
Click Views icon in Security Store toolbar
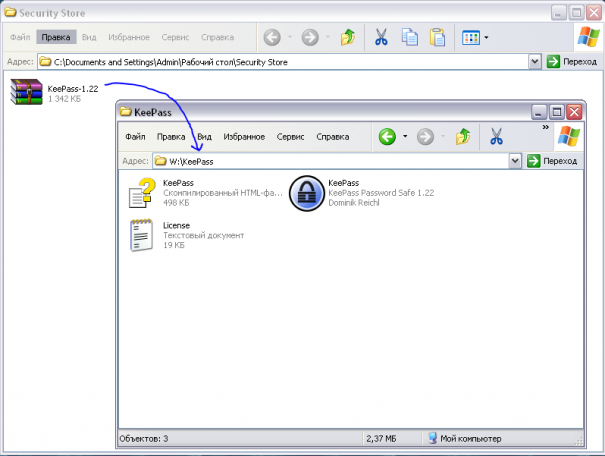471,37
